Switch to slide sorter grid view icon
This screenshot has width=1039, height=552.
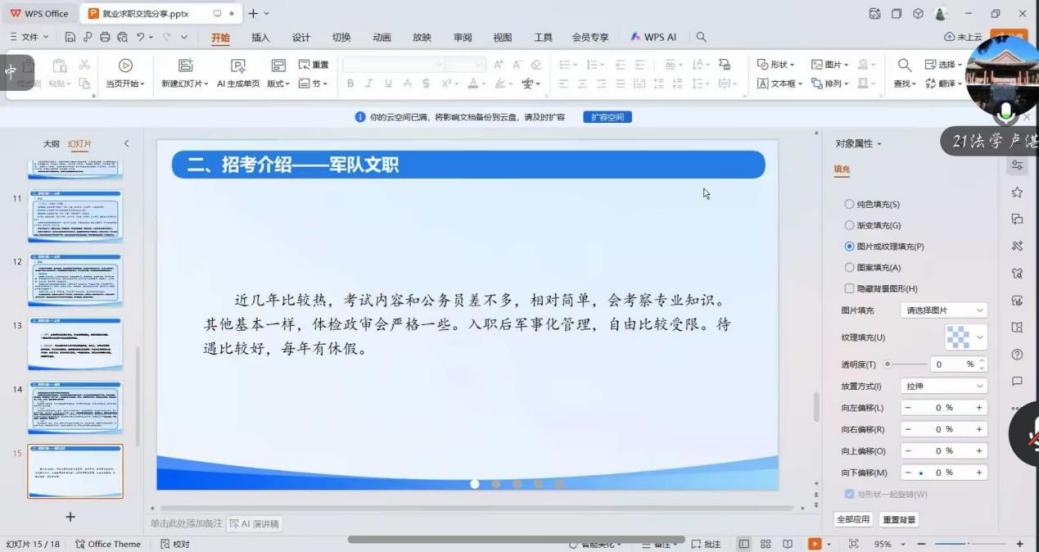tap(765, 544)
